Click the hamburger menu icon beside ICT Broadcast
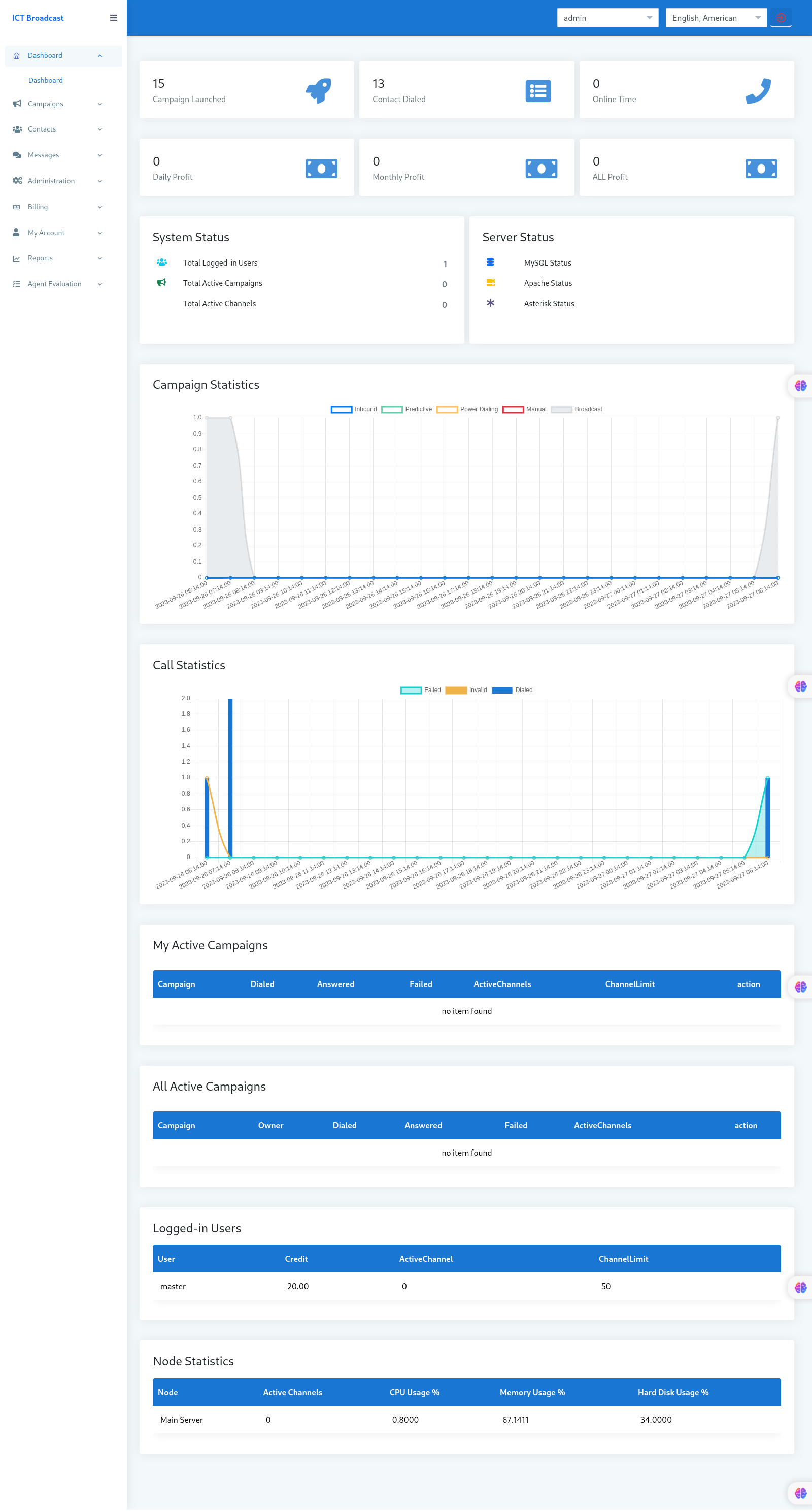This screenshot has height=1512, width=812. pyautogui.click(x=113, y=18)
